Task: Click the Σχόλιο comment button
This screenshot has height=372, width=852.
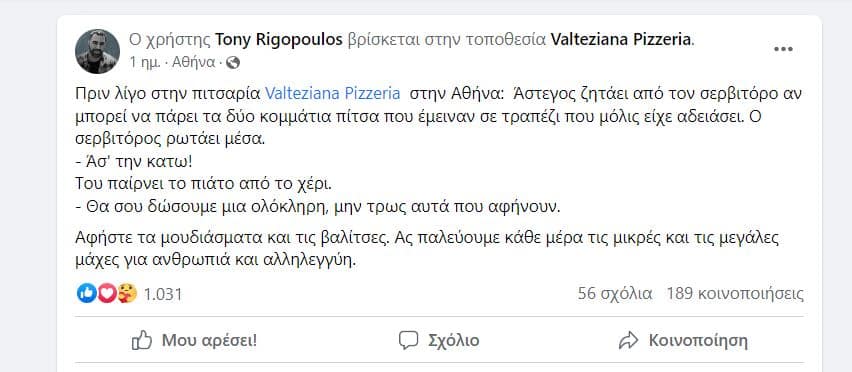Action: [439, 341]
